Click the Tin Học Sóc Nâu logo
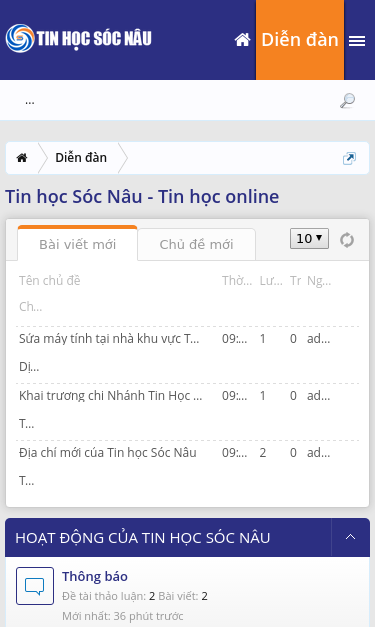 79,38
